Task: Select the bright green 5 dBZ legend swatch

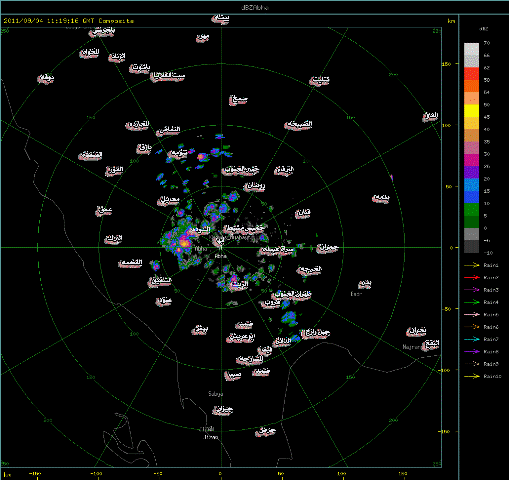Action: [471, 210]
